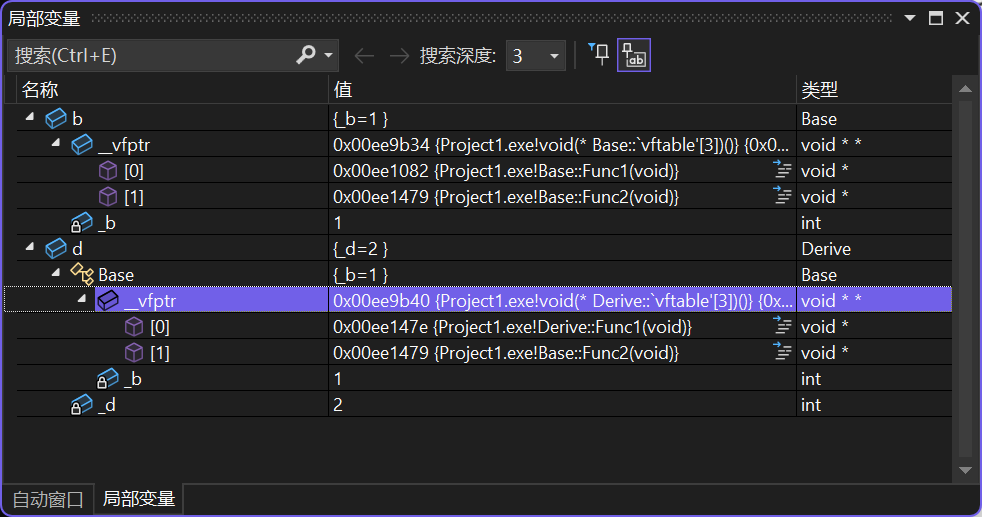Select value {_d=2 } of variable d
The height and width of the screenshot is (517, 982).
[361, 249]
